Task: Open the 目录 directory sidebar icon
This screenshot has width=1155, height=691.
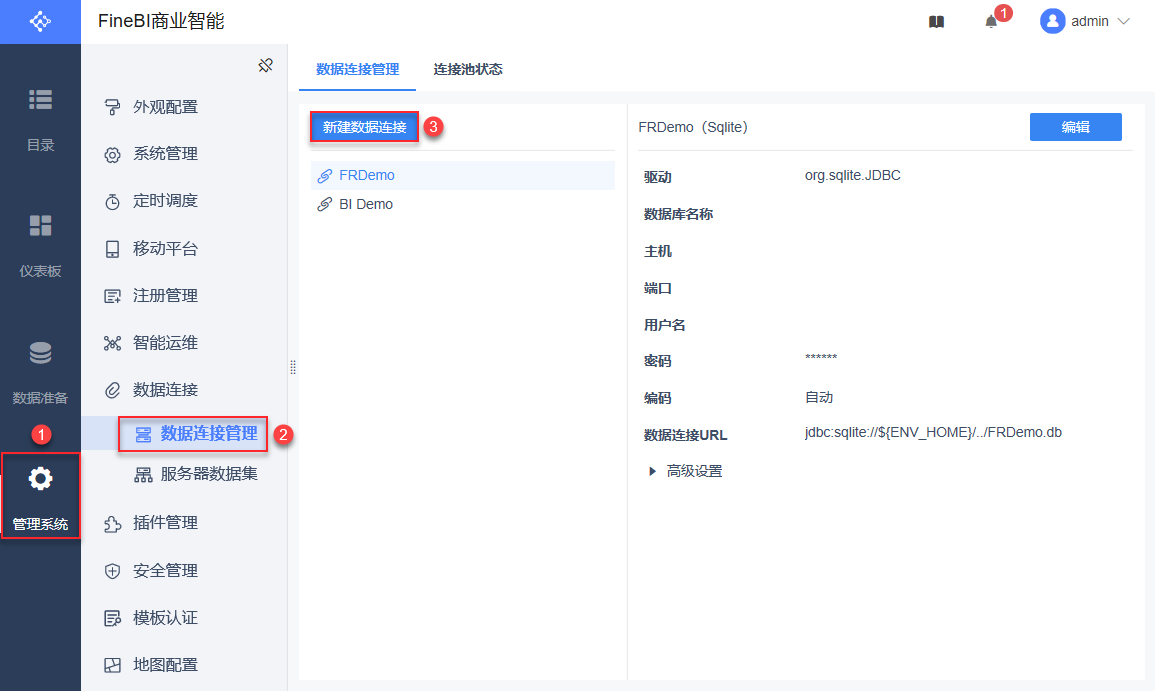Action: click(40, 99)
